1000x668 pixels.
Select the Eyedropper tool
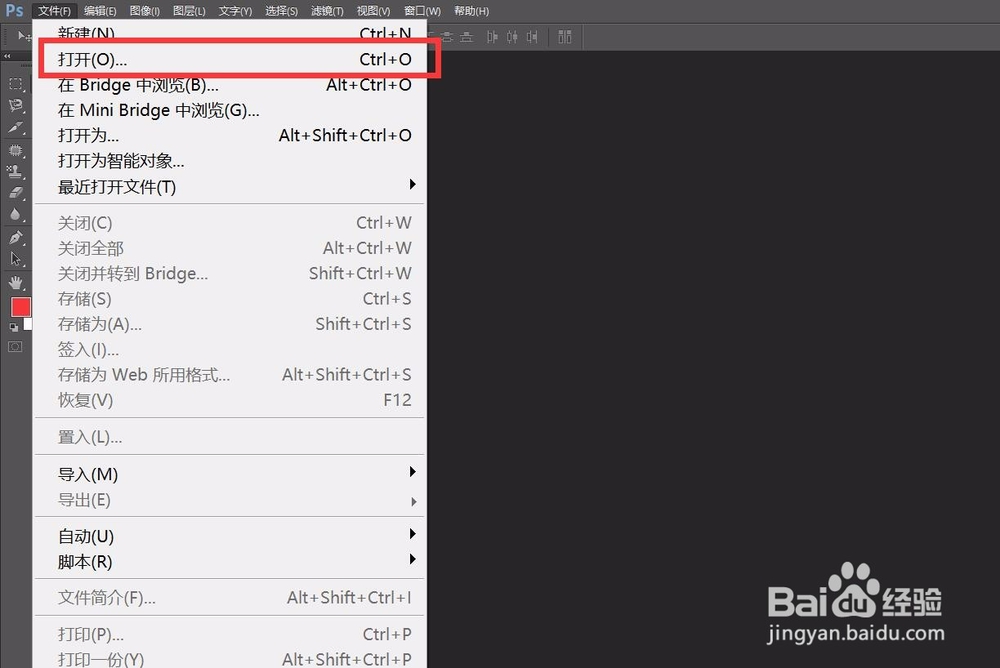(15, 128)
